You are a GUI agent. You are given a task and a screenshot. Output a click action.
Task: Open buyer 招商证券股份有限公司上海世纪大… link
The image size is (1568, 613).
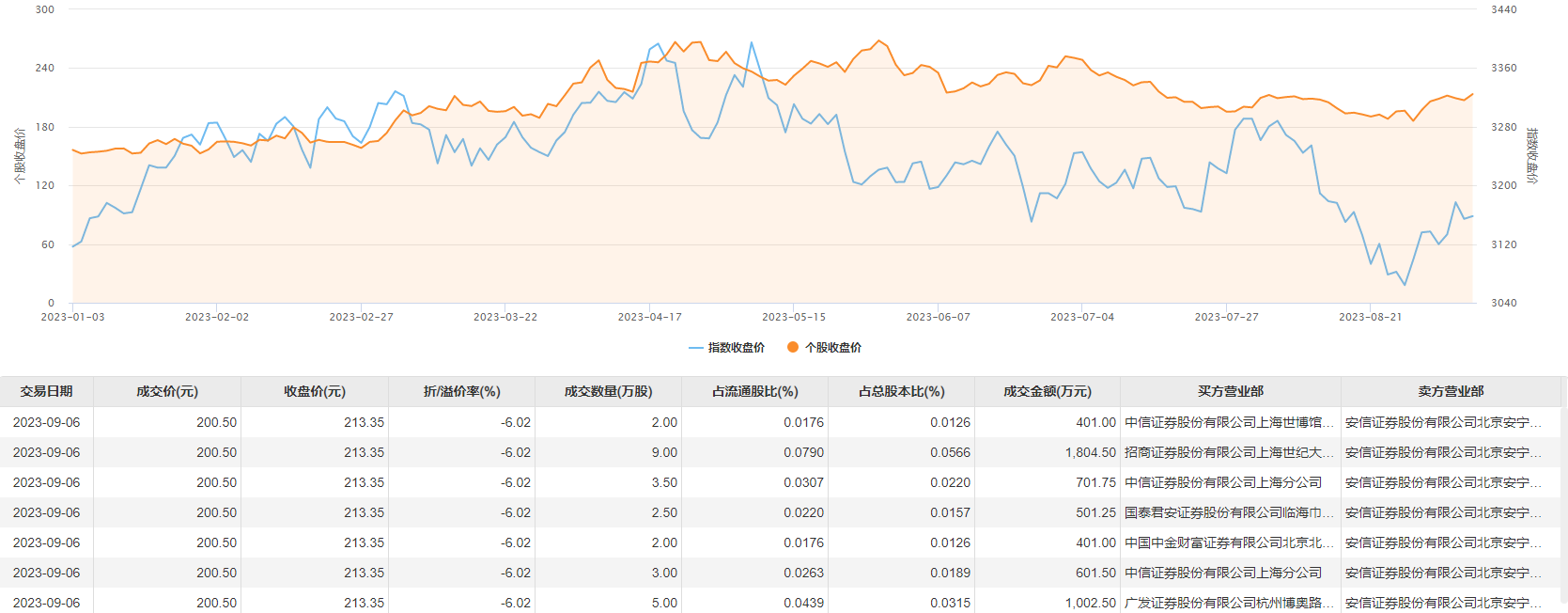pos(1228,452)
